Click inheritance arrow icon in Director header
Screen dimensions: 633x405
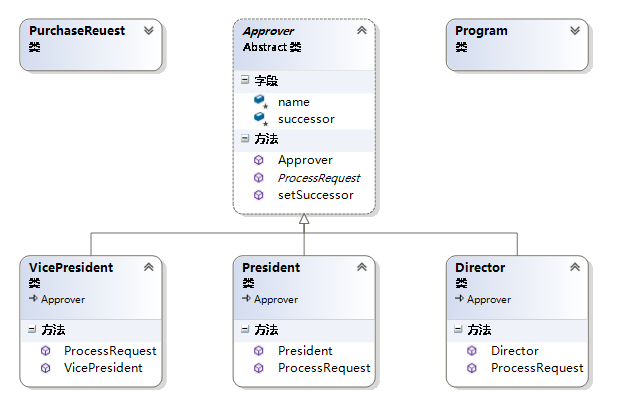459,298
